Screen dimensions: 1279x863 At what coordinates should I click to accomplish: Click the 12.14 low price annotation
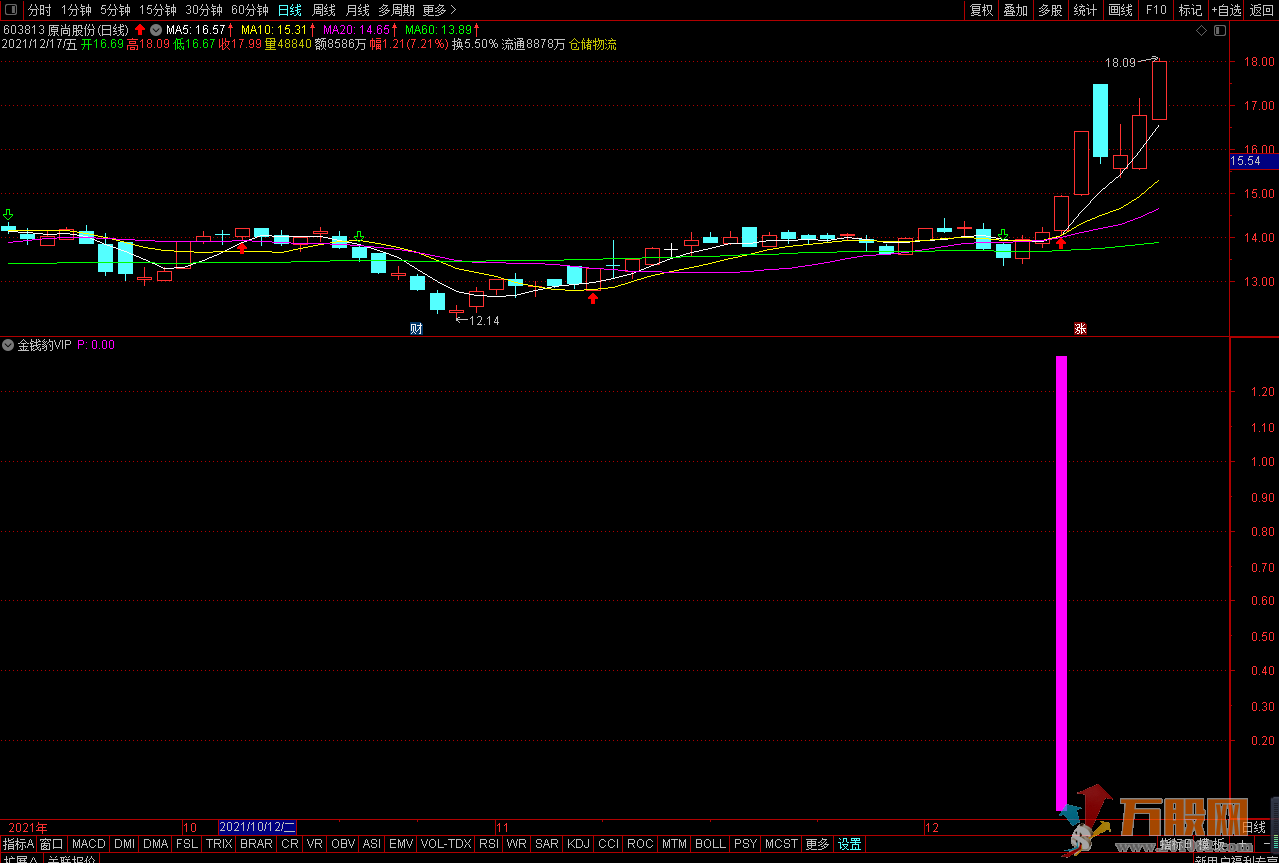[x=477, y=320]
